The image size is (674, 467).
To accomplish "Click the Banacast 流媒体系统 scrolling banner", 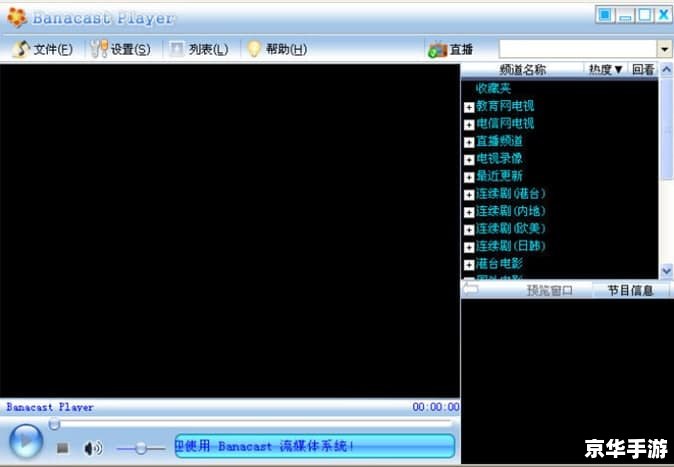I will point(315,446).
